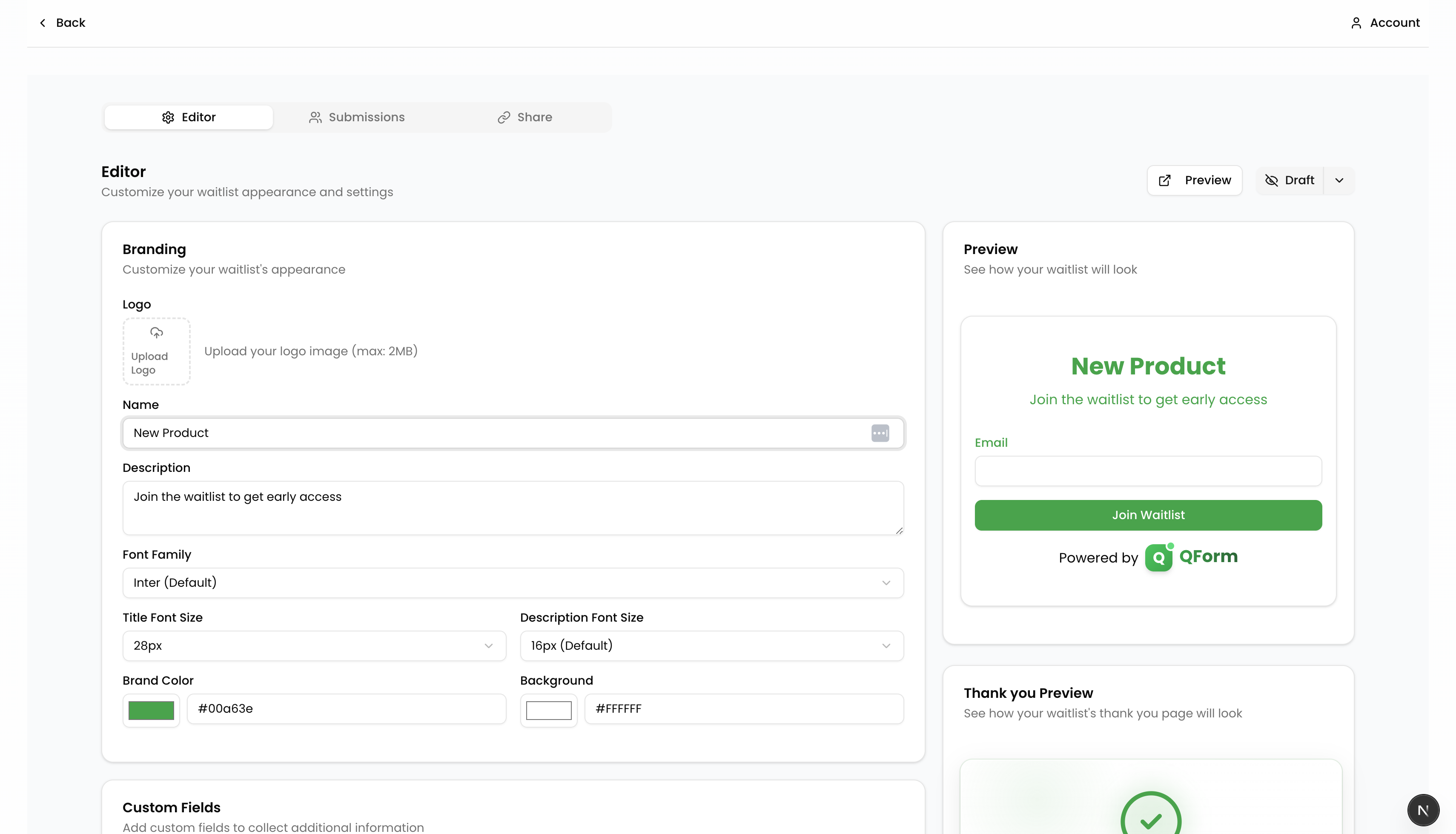Switch to the Share tab
Screen dimensions: 1456x834
tap(525, 117)
